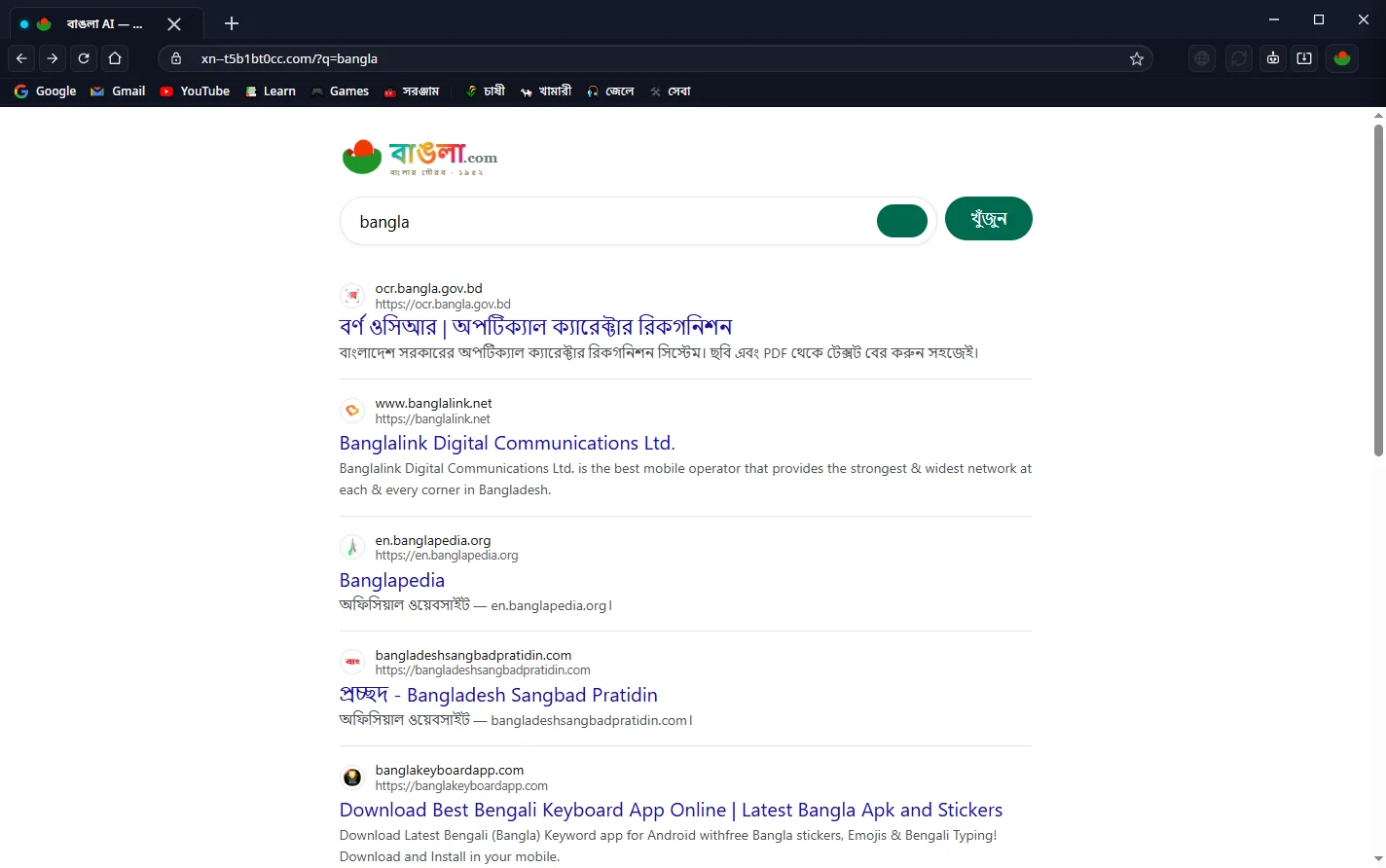1386x868 pixels.
Task: Open the Banglapedia result link
Action: 392,581
